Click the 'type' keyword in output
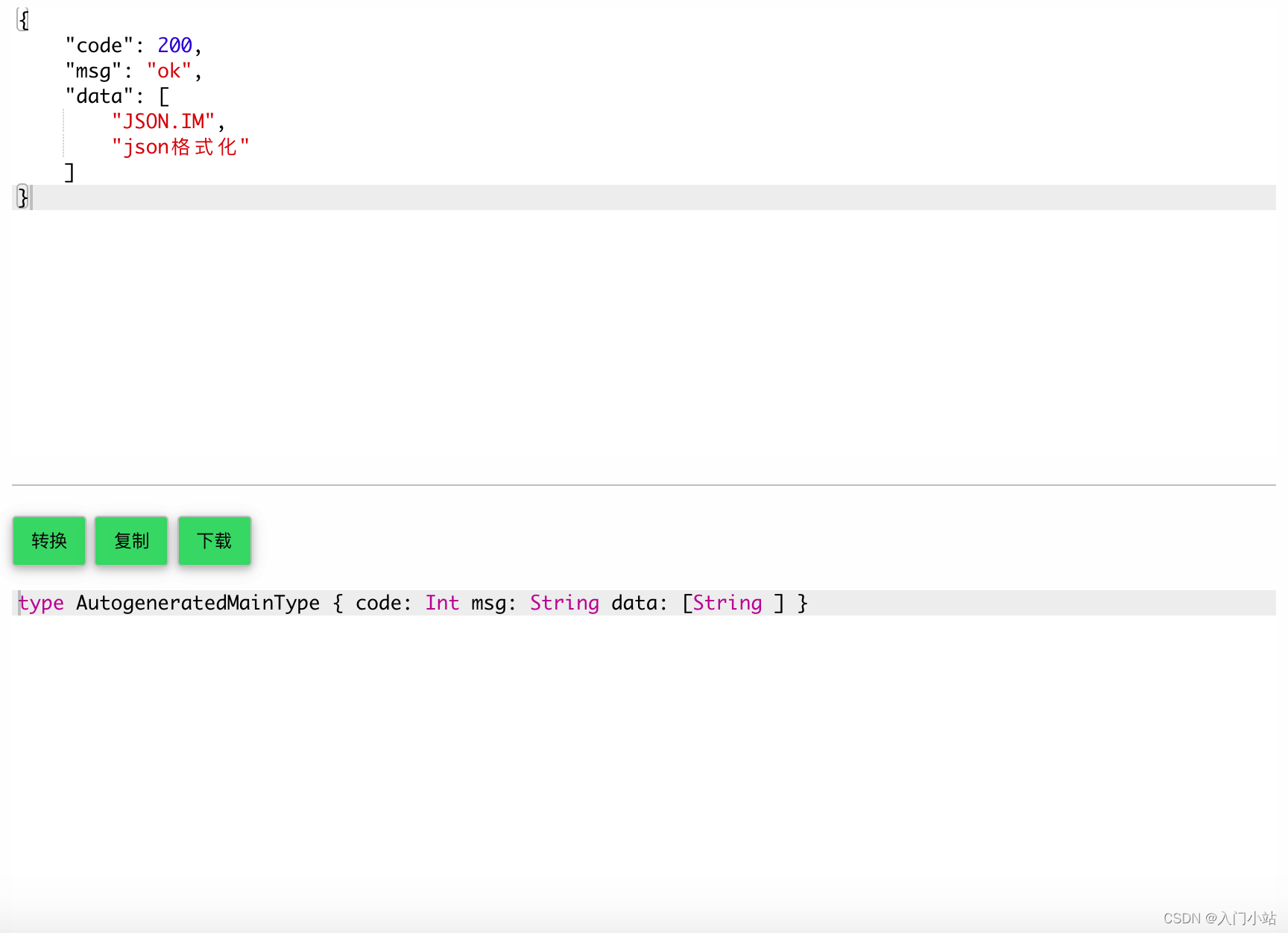The width and height of the screenshot is (1288, 933). click(x=41, y=603)
